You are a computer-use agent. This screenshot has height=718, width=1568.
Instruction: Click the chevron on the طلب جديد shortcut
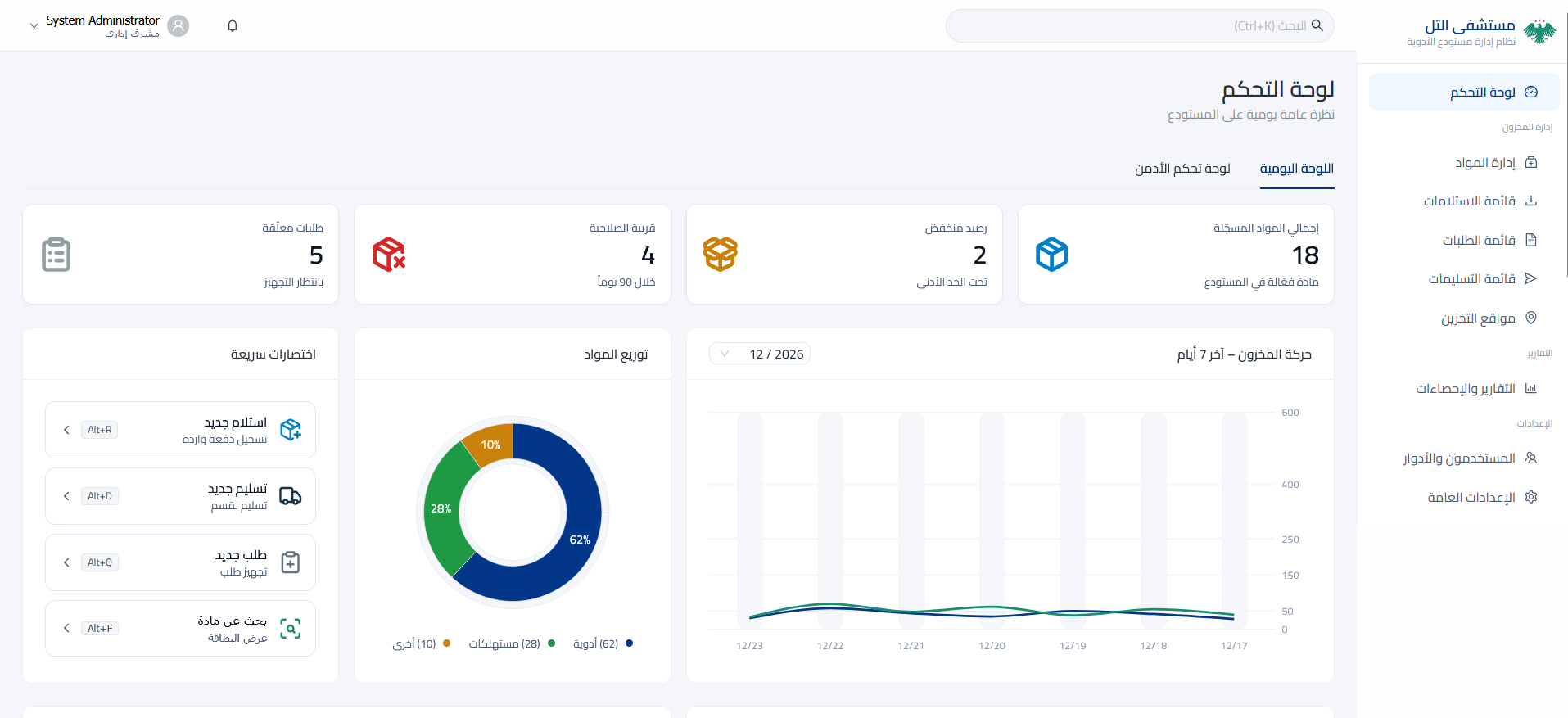(66, 562)
